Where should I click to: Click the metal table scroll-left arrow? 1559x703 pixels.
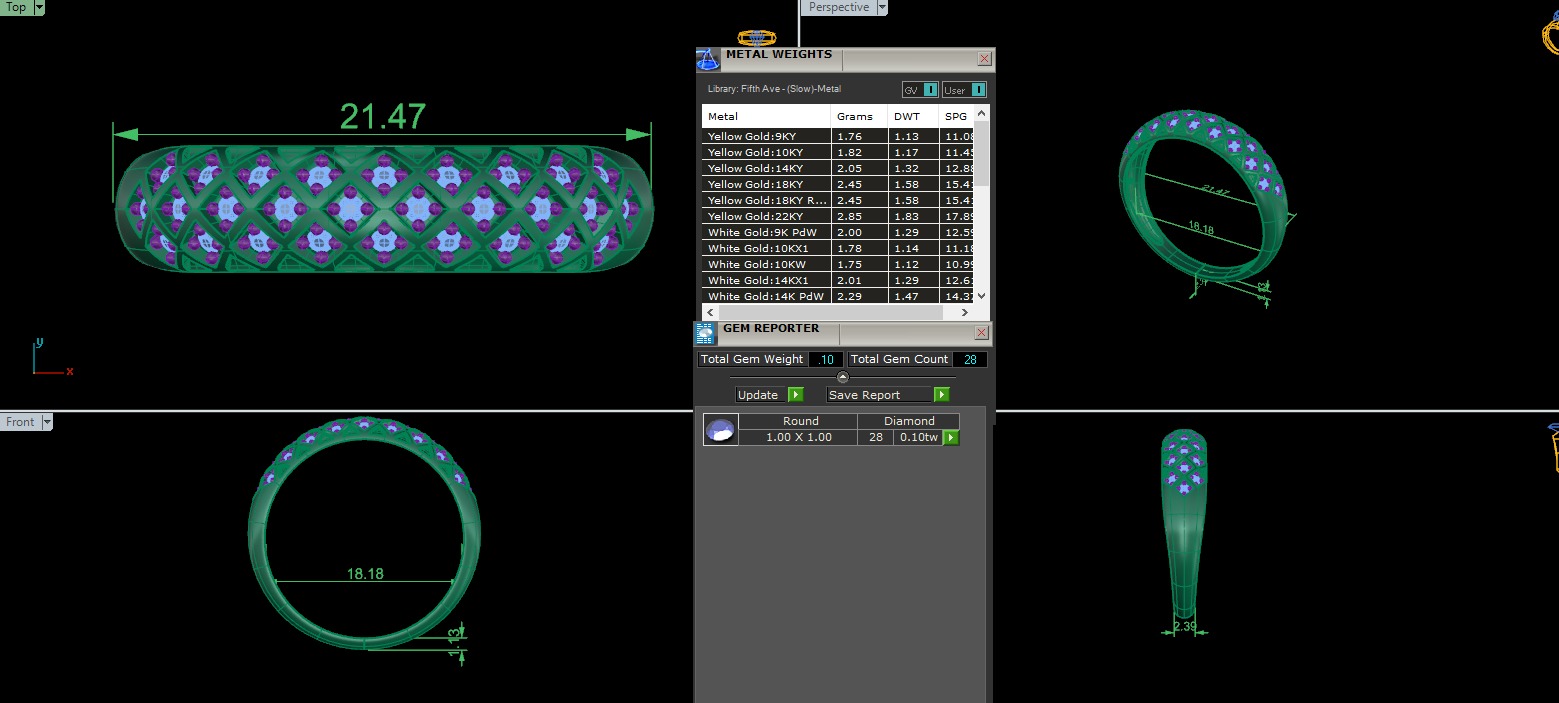[x=709, y=313]
